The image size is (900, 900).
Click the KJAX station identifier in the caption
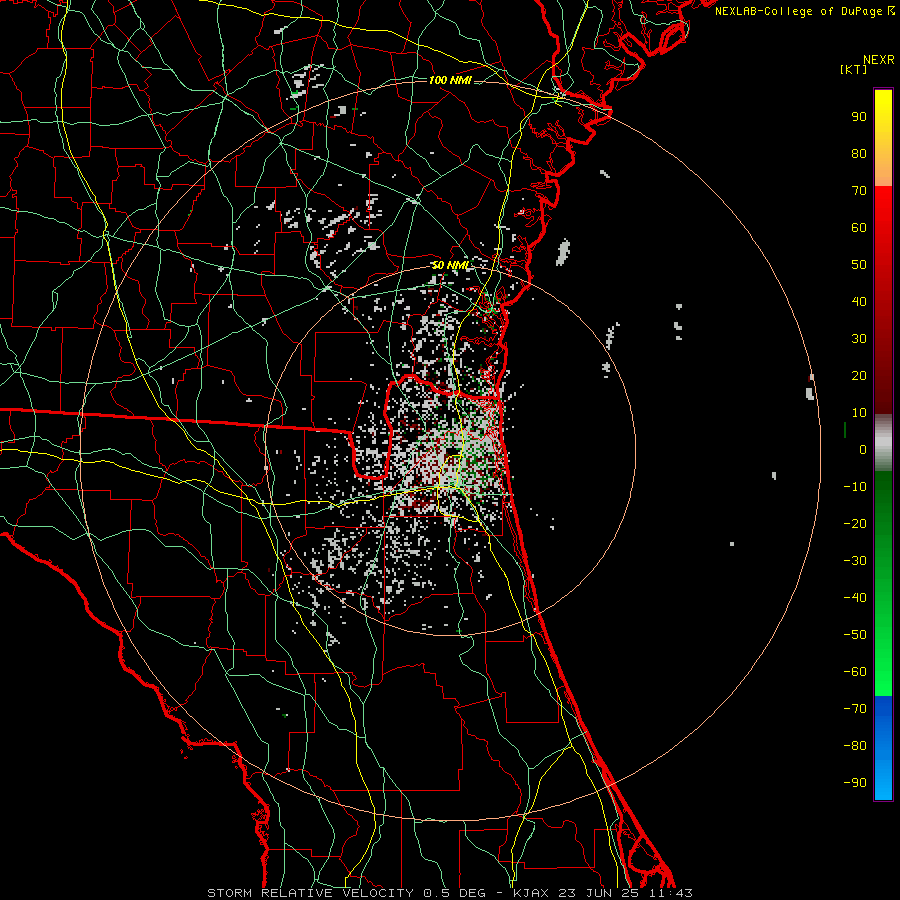tap(531, 893)
